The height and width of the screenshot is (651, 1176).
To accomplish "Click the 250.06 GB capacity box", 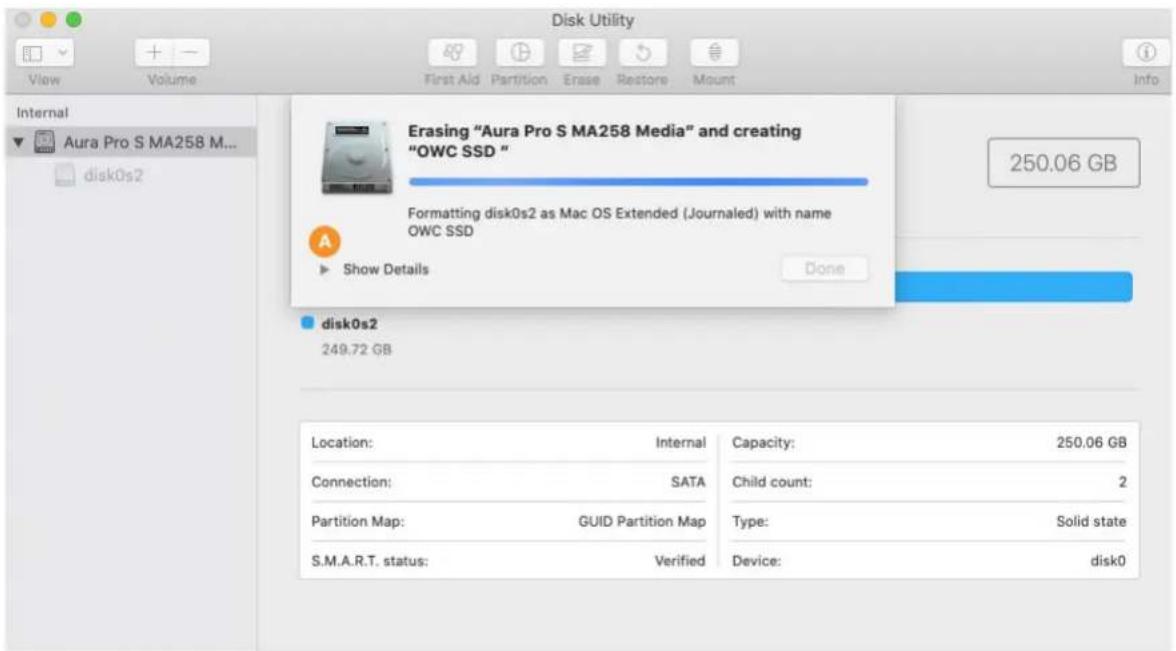I will [1064, 163].
